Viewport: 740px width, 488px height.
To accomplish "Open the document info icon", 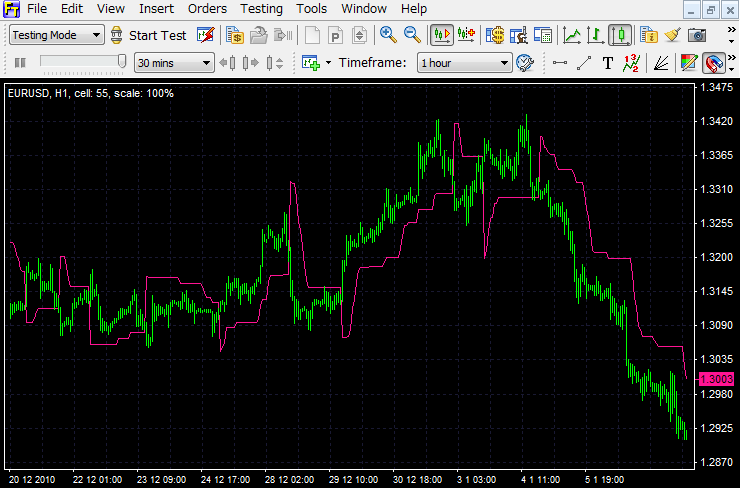I will pyautogui.click(x=649, y=35).
